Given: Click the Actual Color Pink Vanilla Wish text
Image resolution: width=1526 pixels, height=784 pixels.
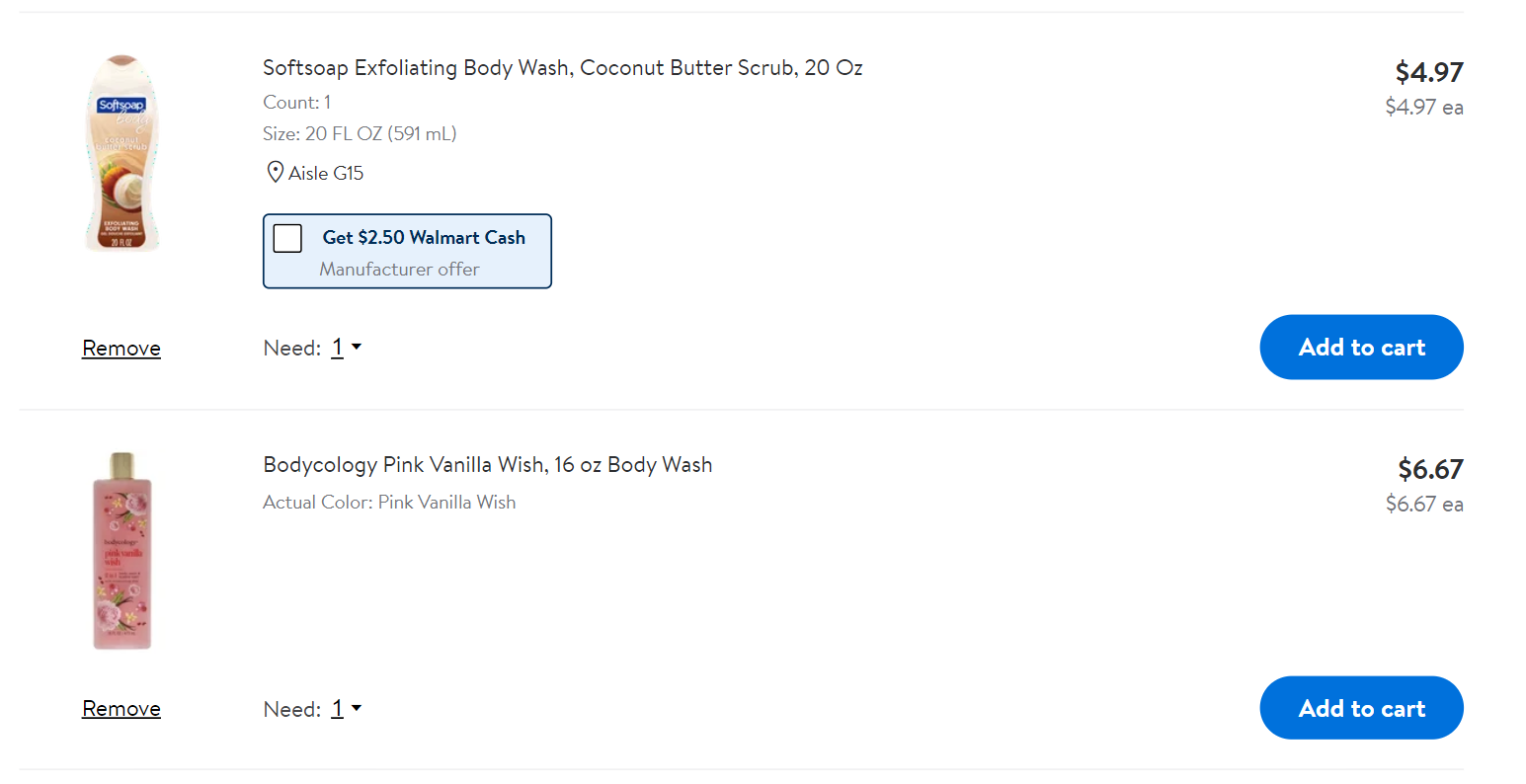Looking at the screenshot, I should [389, 503].
